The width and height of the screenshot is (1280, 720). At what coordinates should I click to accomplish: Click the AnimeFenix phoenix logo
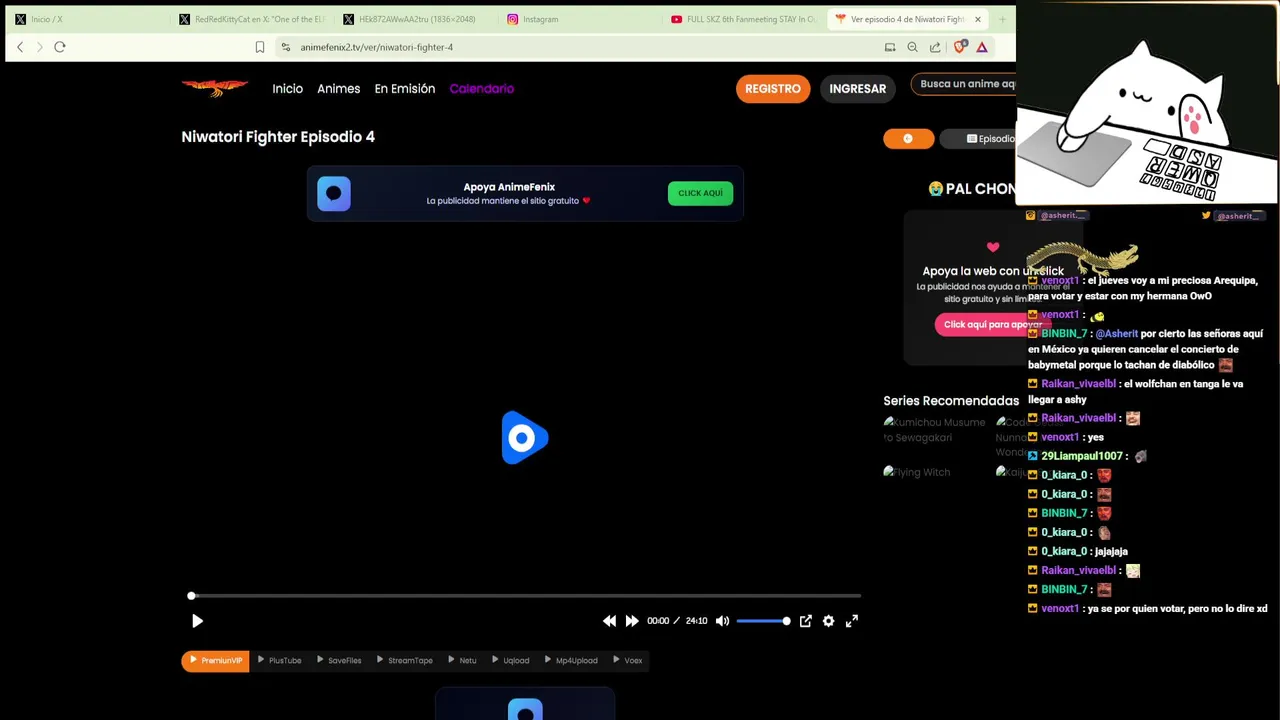pos(215,88)
